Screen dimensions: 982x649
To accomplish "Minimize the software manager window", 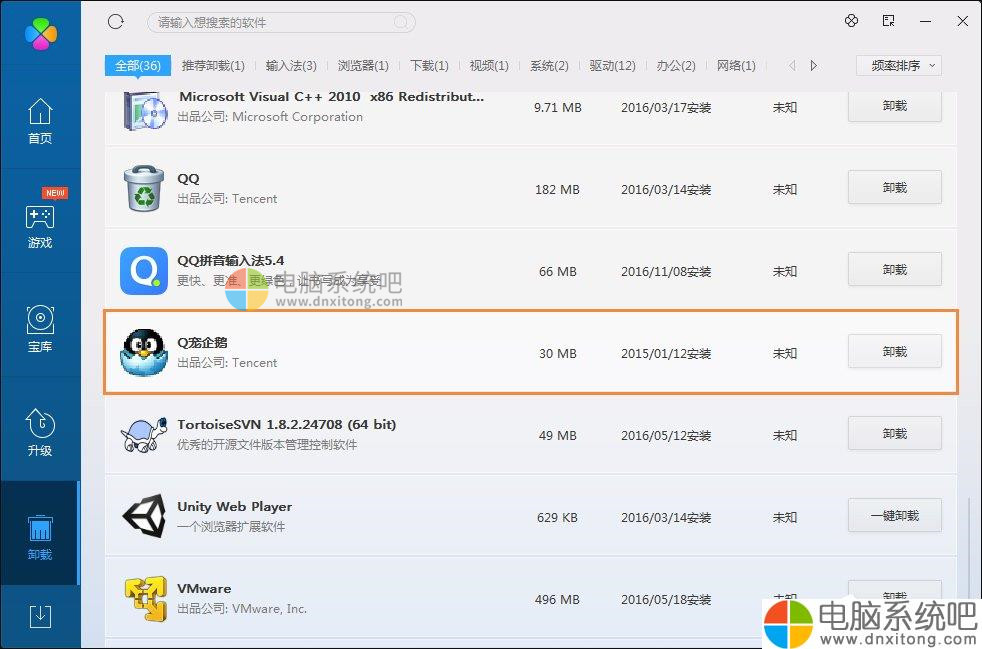I will [925, 21].
